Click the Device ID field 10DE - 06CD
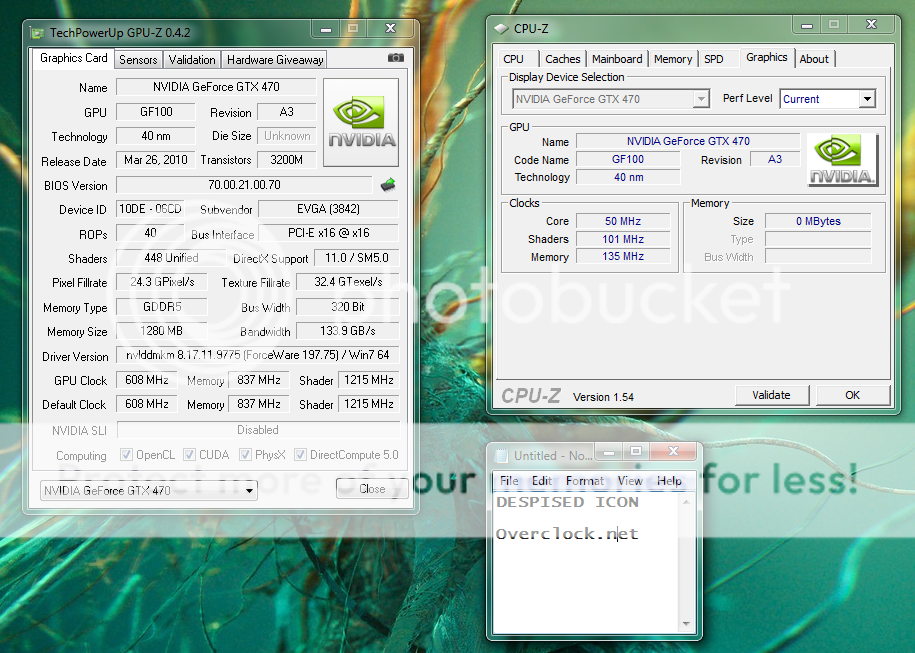This screenshot has height=653, width=915. coord(151,209)
